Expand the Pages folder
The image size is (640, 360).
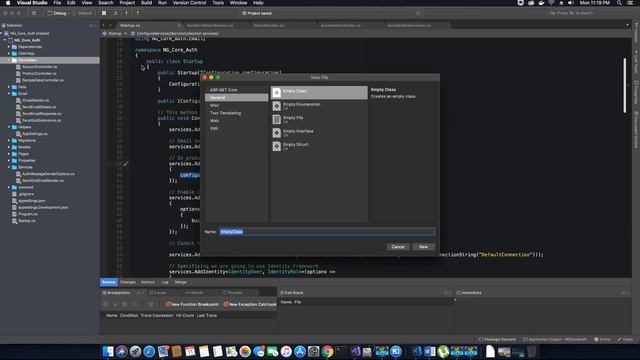tap(9, 154)
